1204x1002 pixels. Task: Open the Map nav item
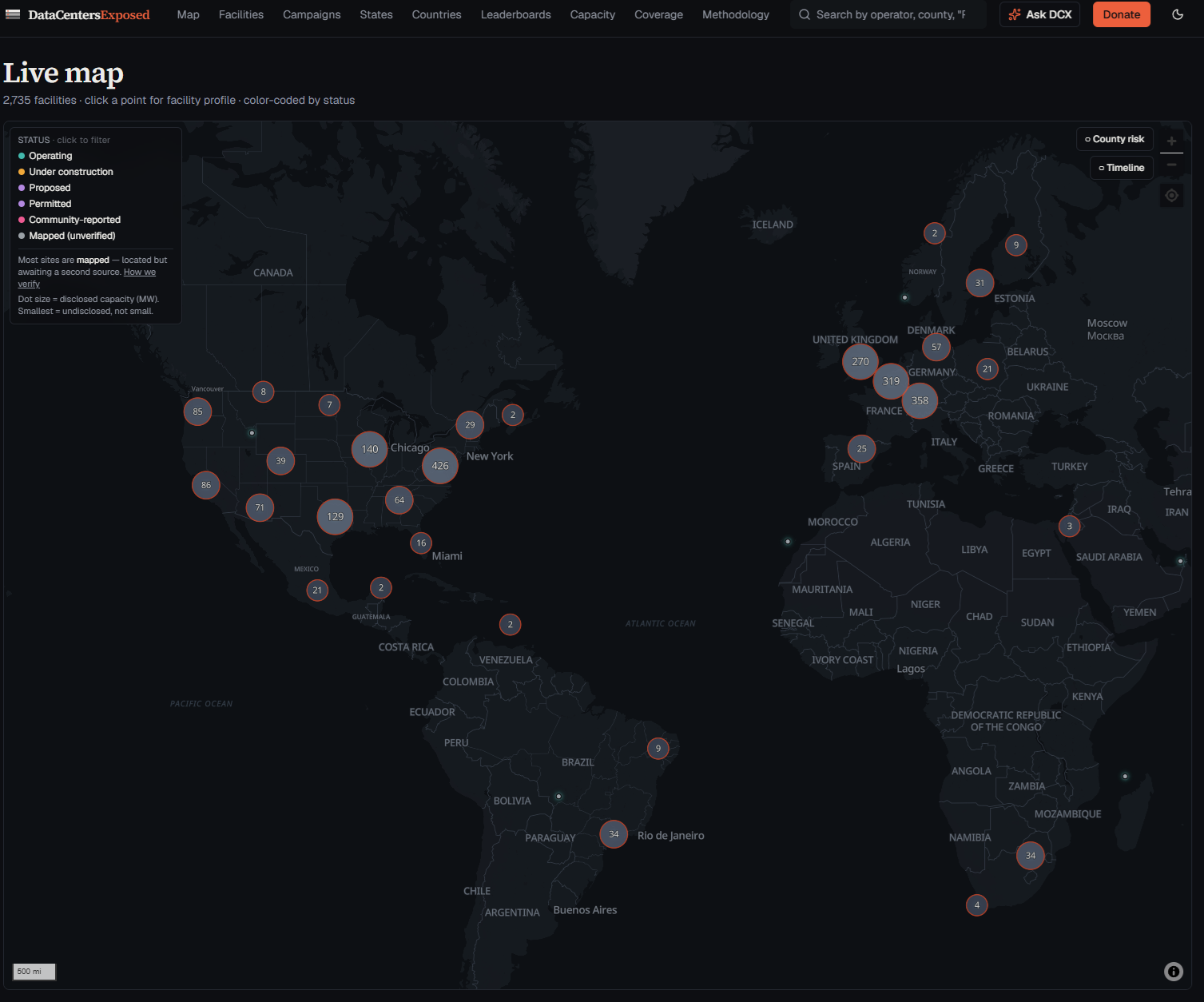point(189,14)
